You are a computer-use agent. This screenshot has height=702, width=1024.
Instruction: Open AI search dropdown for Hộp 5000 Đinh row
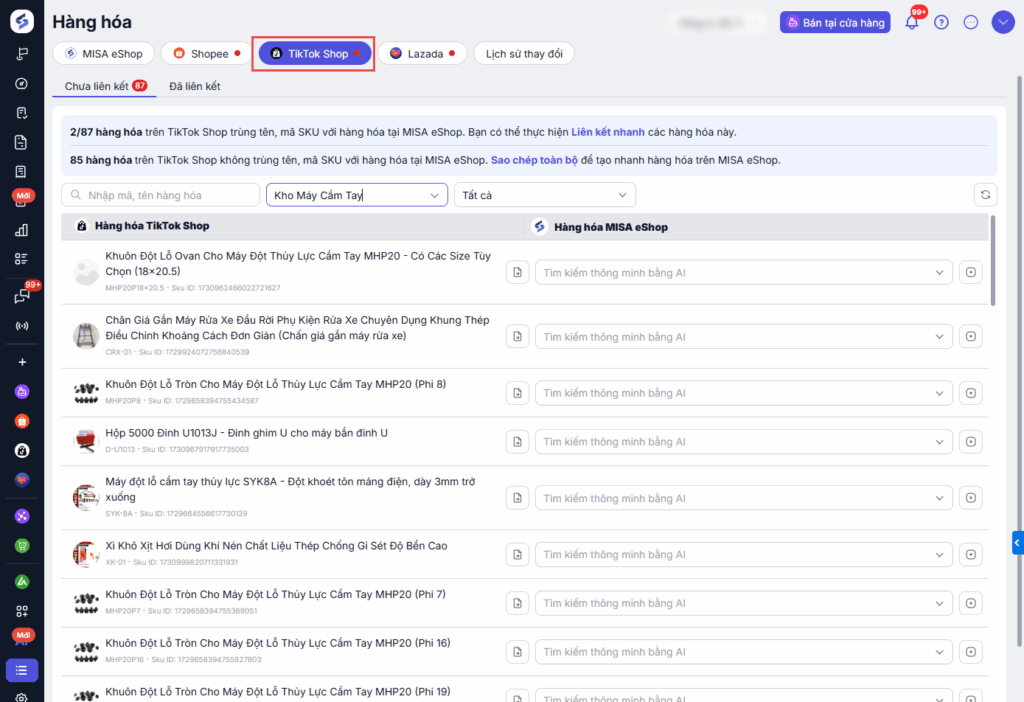click(744, 441)
